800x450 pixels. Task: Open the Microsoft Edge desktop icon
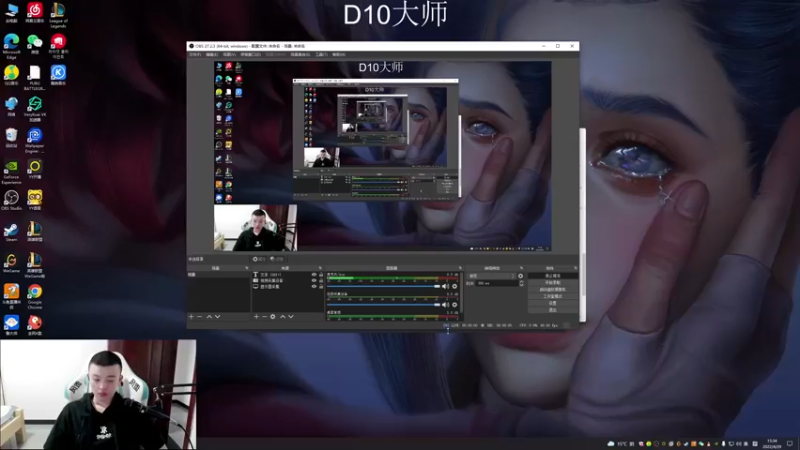tap(11, 45)
